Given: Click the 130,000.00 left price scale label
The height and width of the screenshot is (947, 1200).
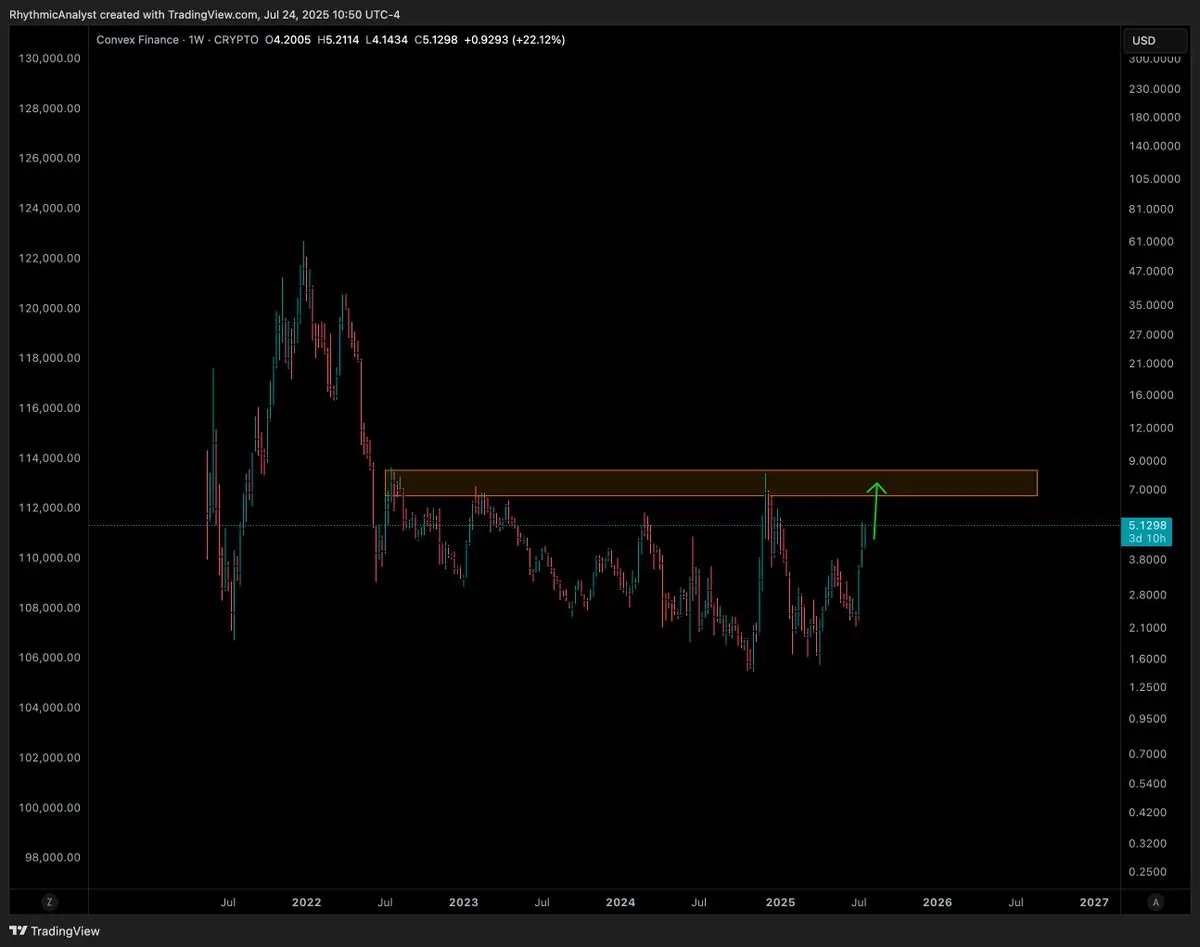Looking at the screenshot, I should click(50, 59).
